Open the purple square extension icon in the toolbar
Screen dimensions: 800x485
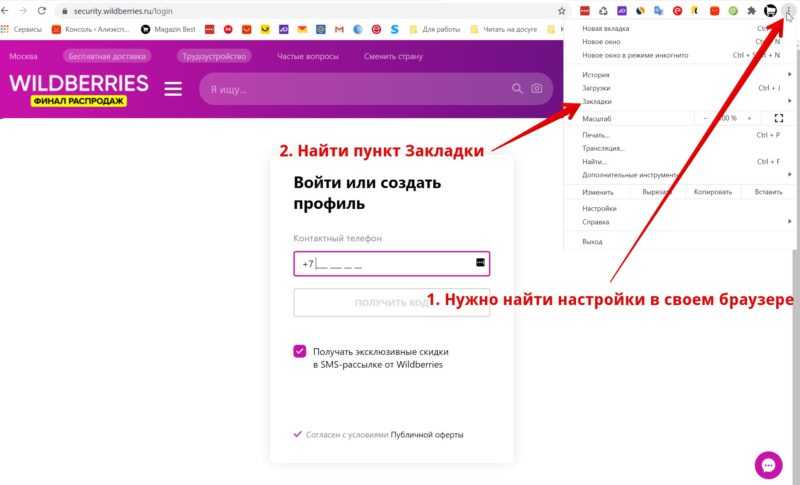pyautogui.click(x=621, y=11)
